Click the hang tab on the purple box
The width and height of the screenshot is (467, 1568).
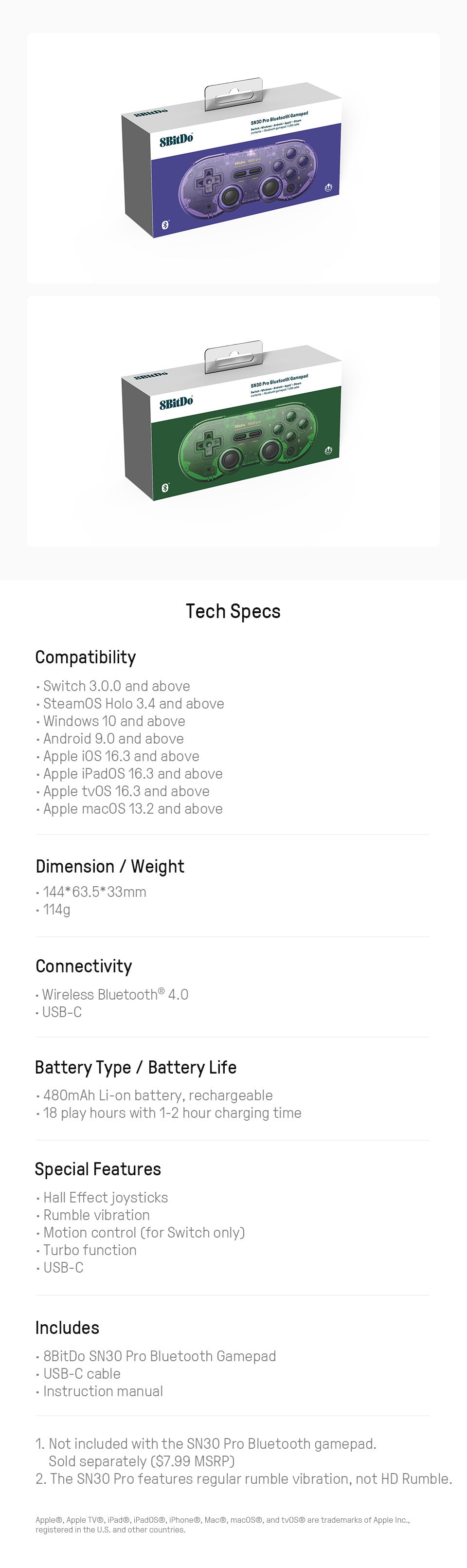[233, 95]
